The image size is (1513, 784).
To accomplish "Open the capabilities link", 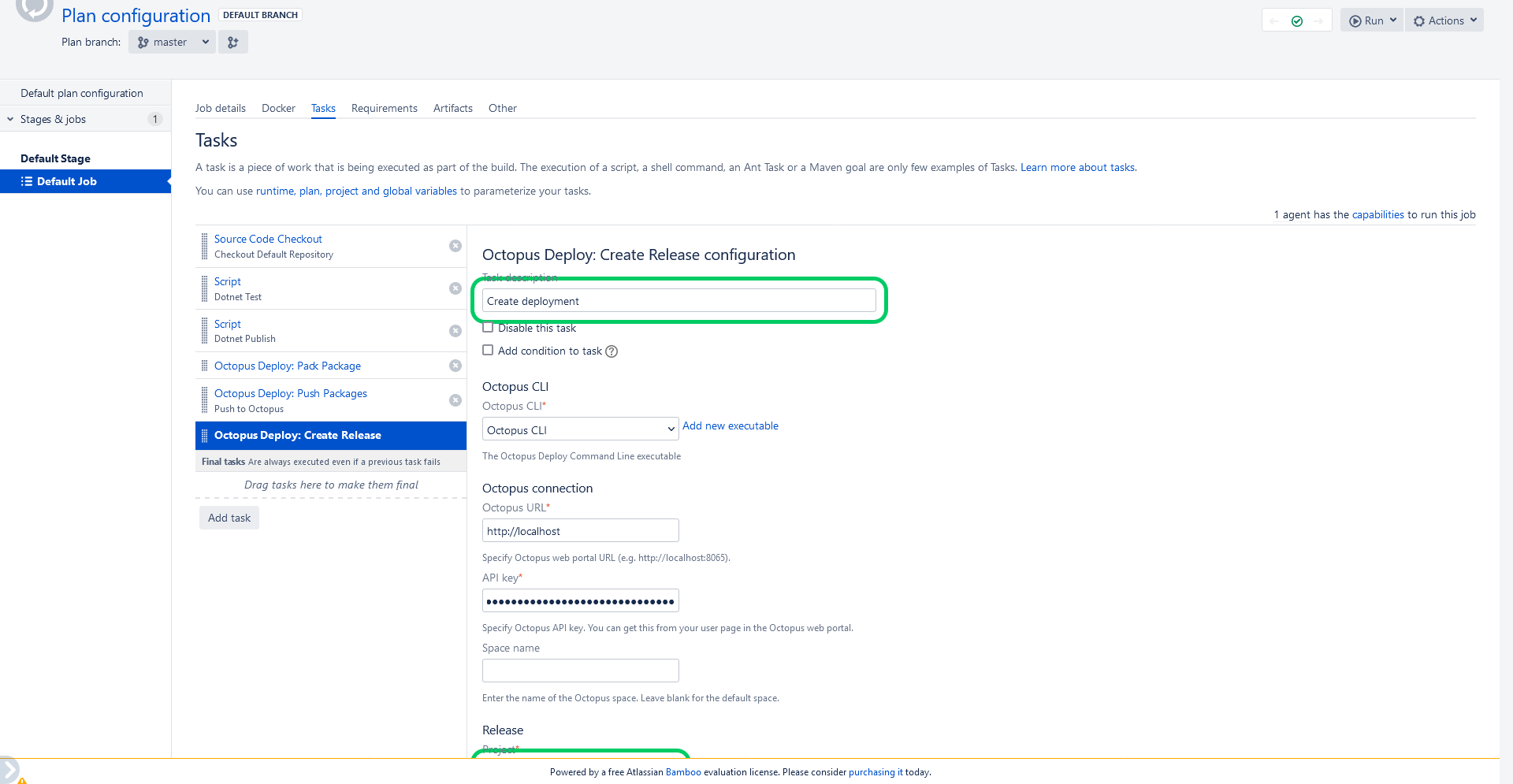I will [1377, 214].
